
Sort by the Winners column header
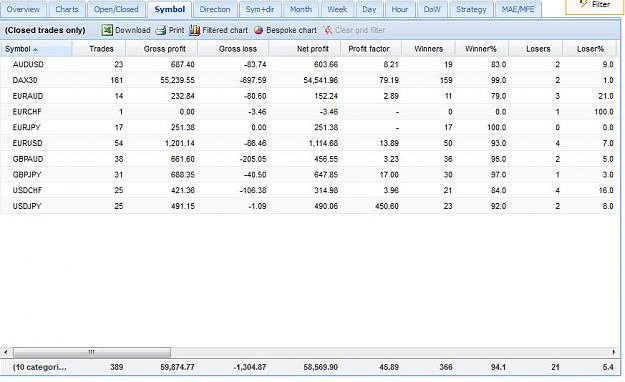coord(428,49)
